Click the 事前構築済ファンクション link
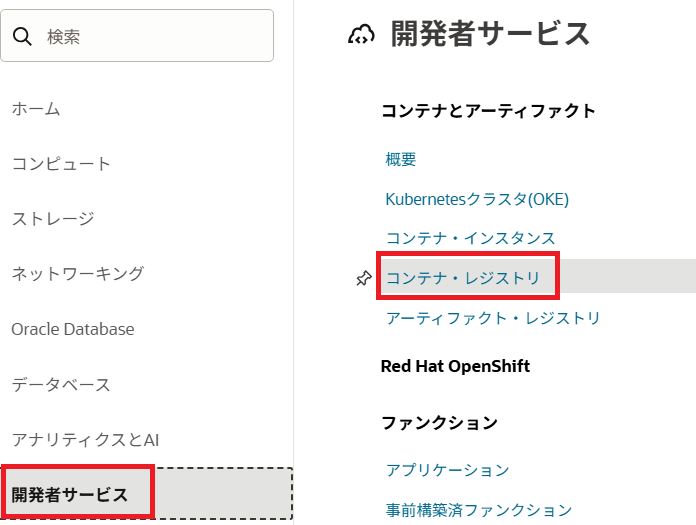Viewport: 696px width, 525px height. [x=479, y=510]
